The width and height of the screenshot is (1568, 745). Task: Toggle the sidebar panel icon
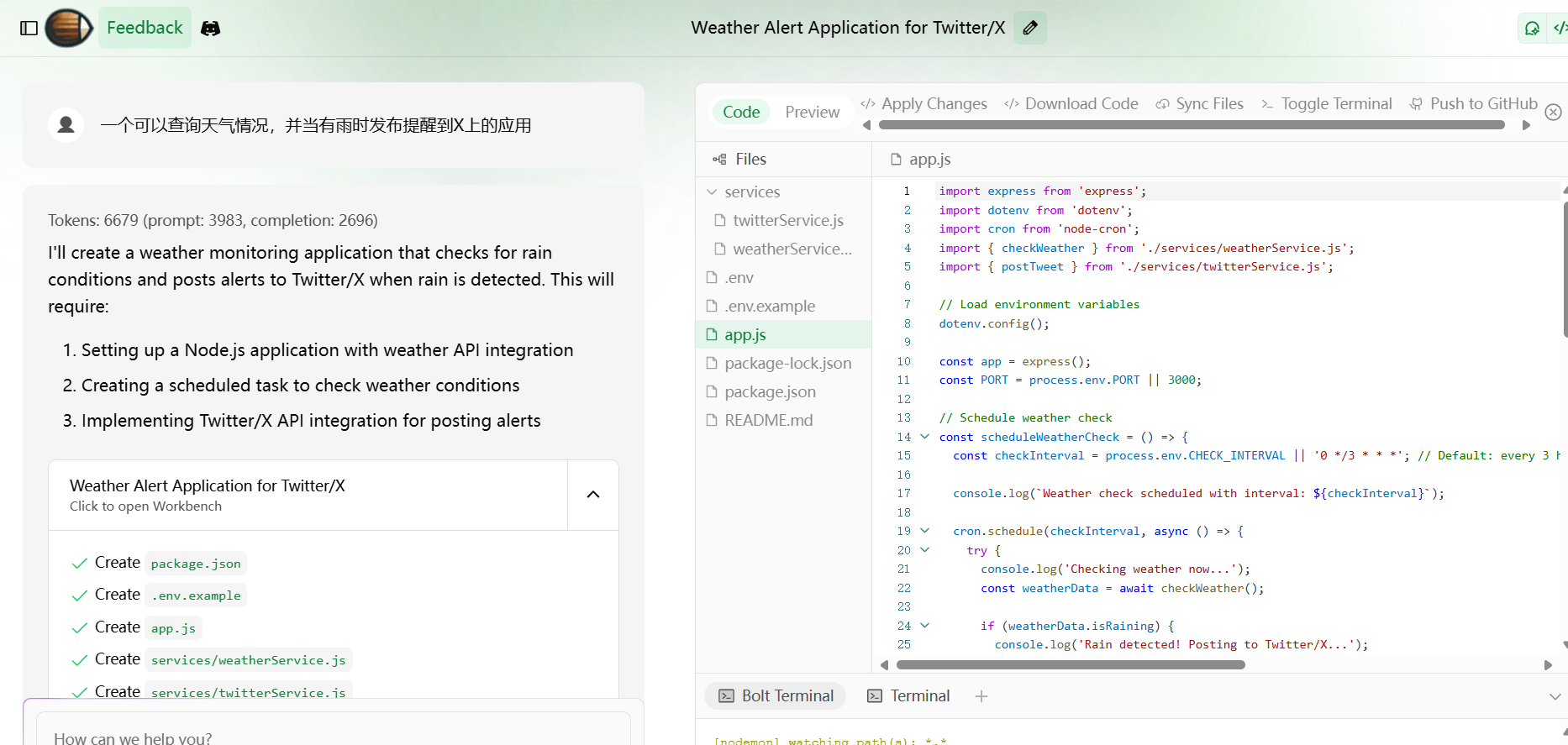(29, 28)
